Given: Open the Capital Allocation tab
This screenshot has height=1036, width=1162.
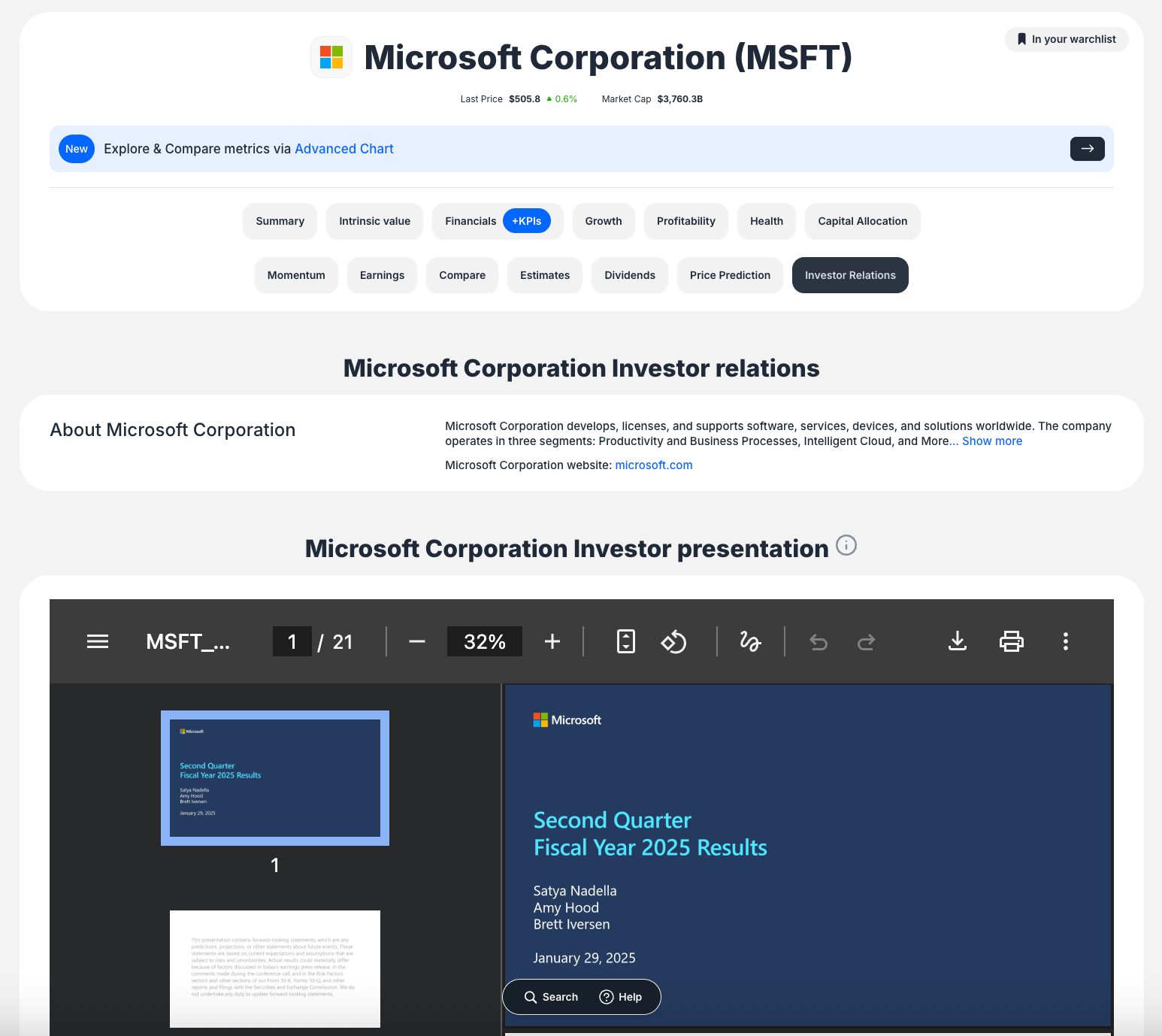Looking at the screenshot, I should [863, 221].
